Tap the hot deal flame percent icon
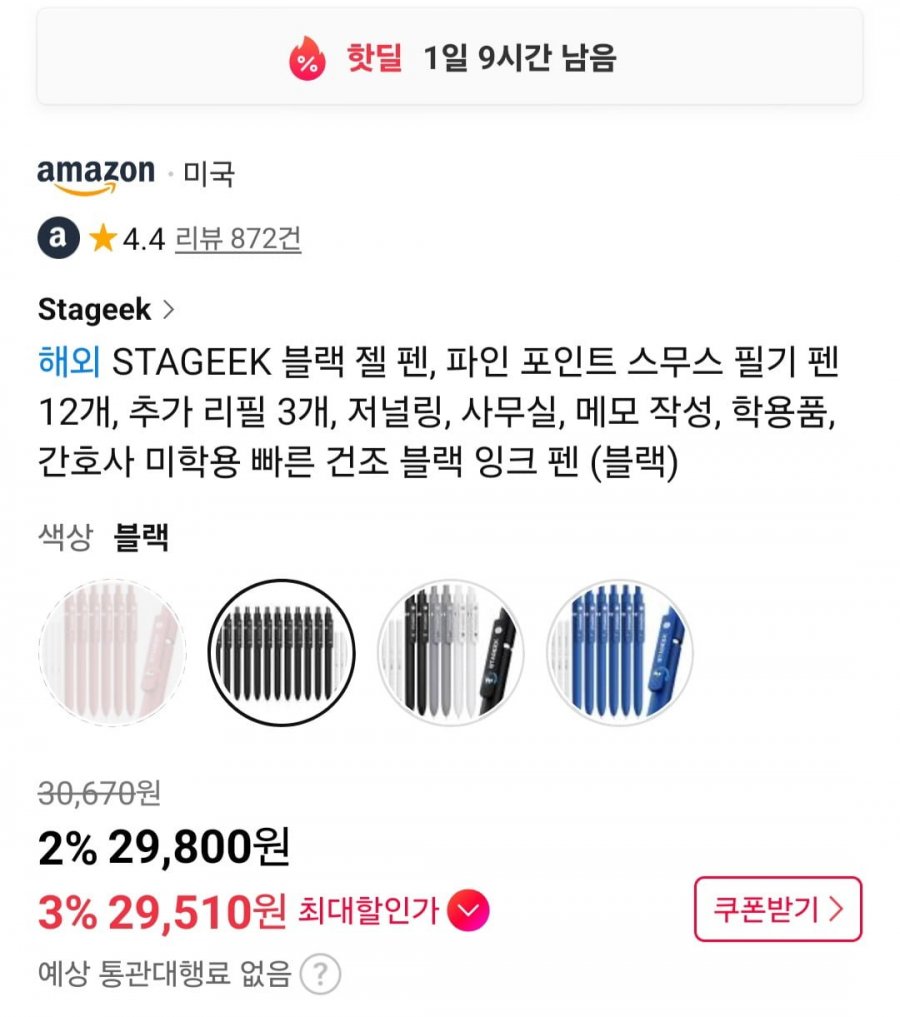The height and width of the screenshot is (1017, 900). pyautogui.click(x=307, y=58)
